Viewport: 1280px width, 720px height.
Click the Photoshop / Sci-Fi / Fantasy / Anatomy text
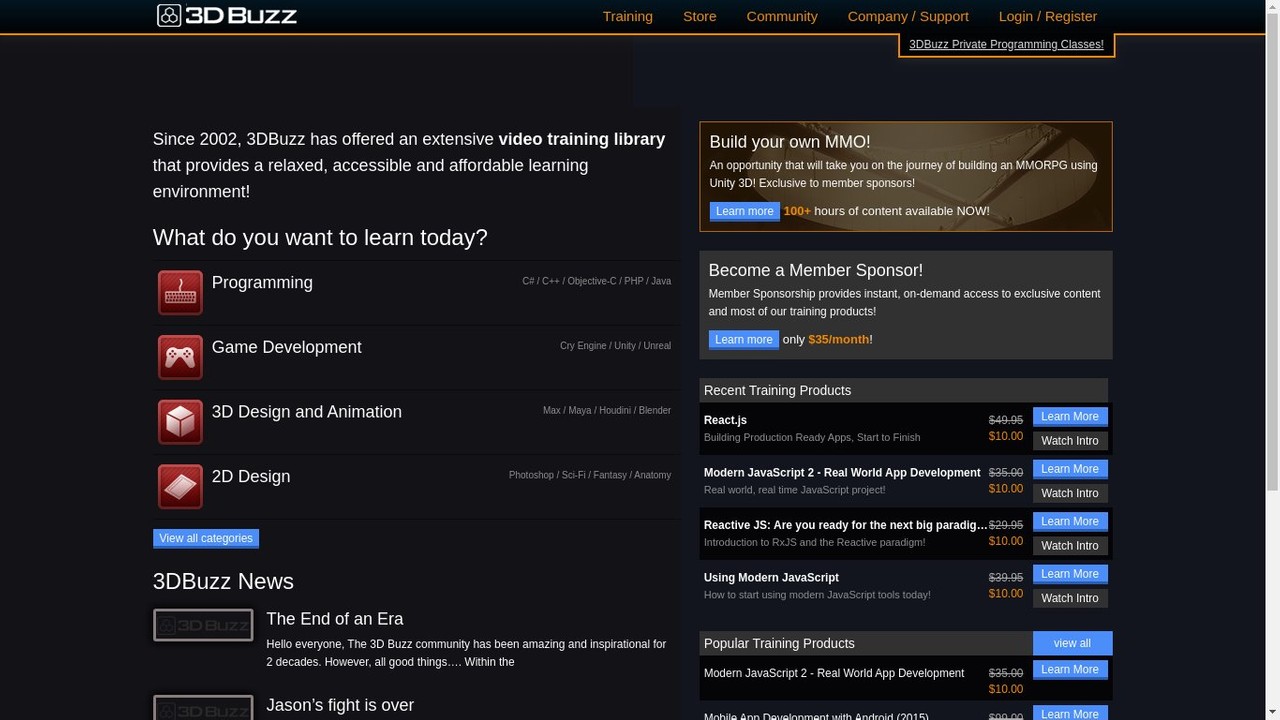(x=590, y=475)
